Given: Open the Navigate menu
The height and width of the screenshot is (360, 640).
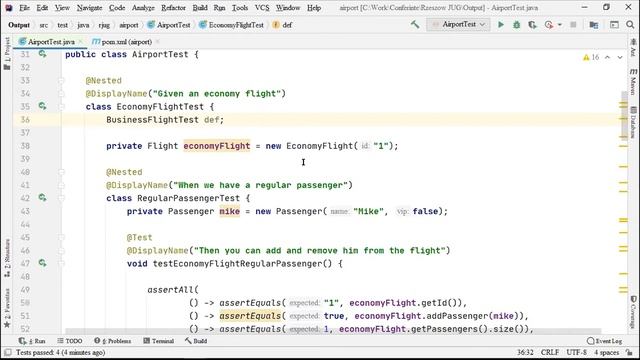Looking at the screenshot, I should 89,8.
